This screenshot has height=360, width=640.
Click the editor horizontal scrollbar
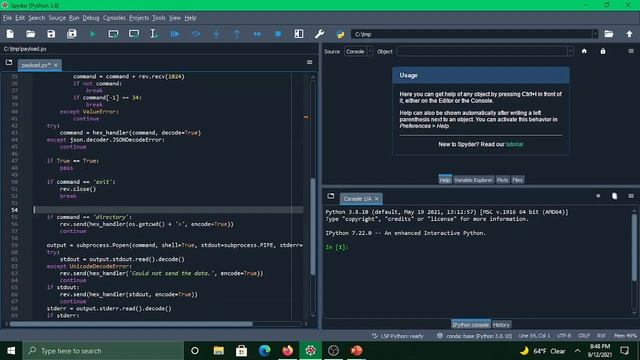131,324
